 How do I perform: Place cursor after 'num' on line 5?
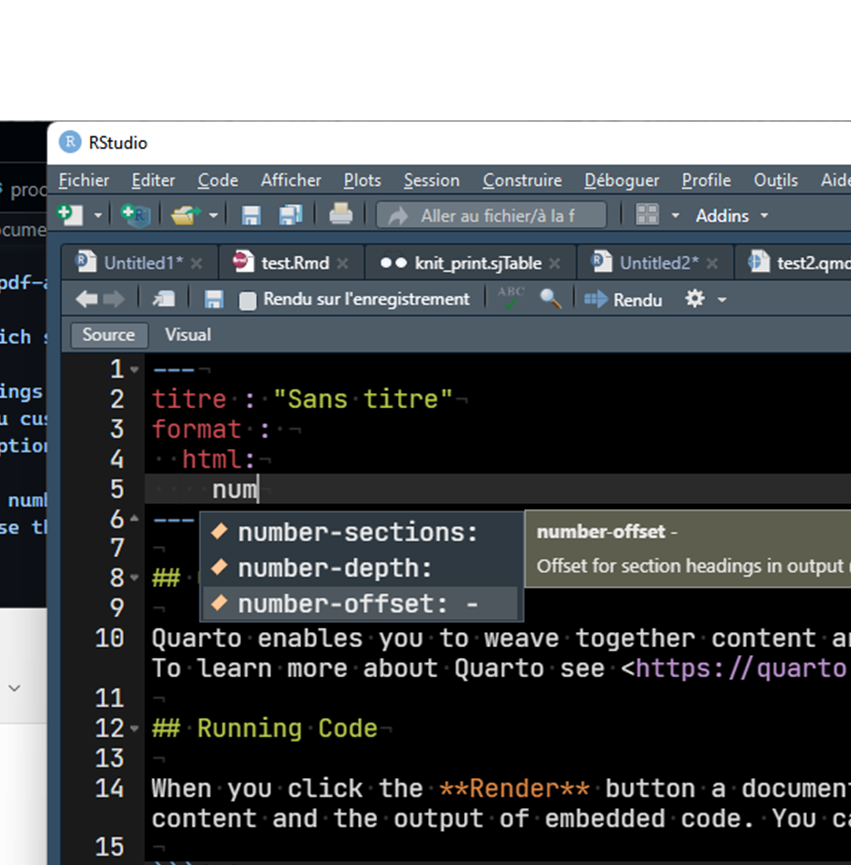(x=258, y=489)
